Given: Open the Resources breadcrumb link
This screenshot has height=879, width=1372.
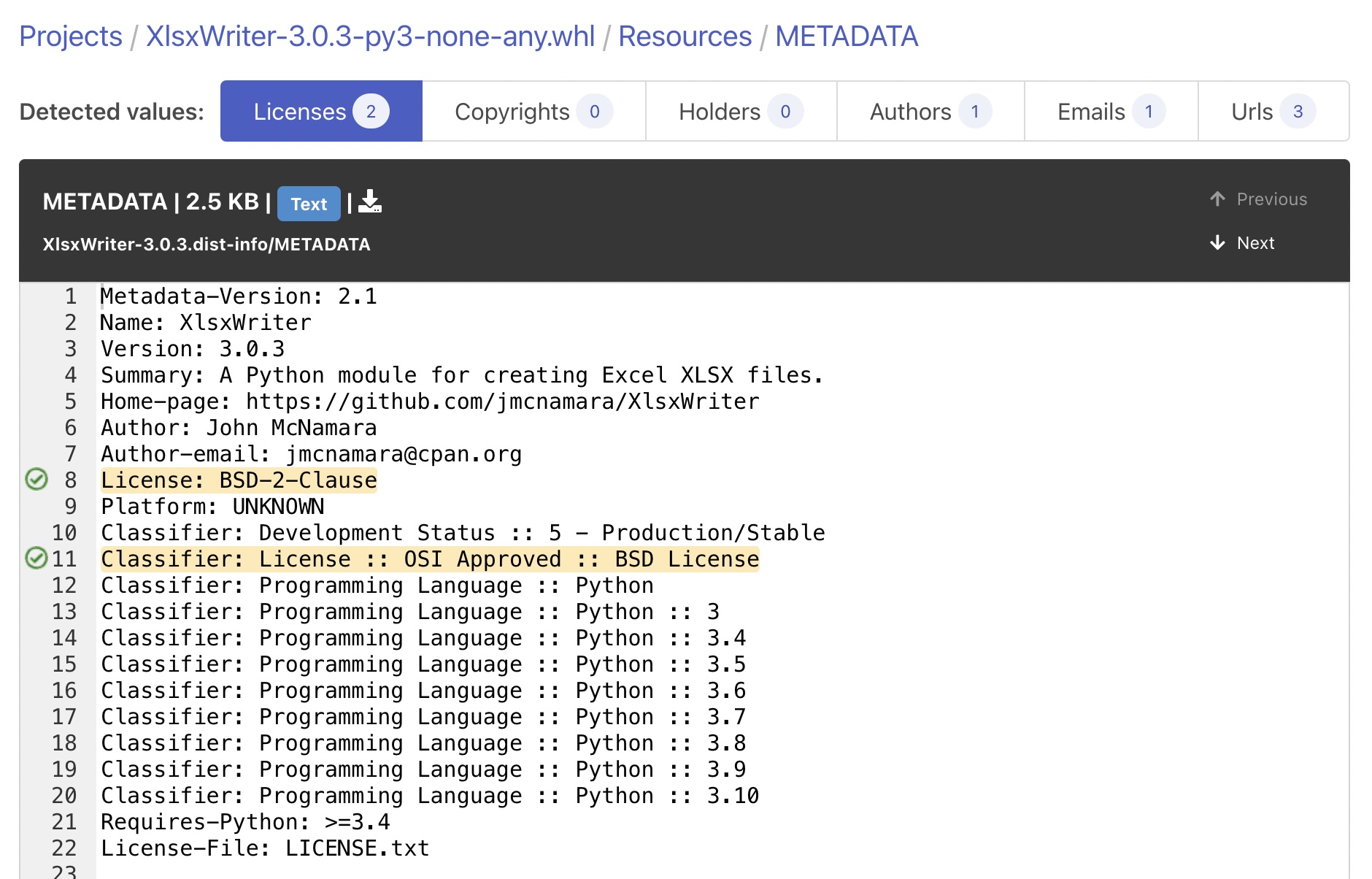Looking at the screenshot, I should (x=685, y=36).
